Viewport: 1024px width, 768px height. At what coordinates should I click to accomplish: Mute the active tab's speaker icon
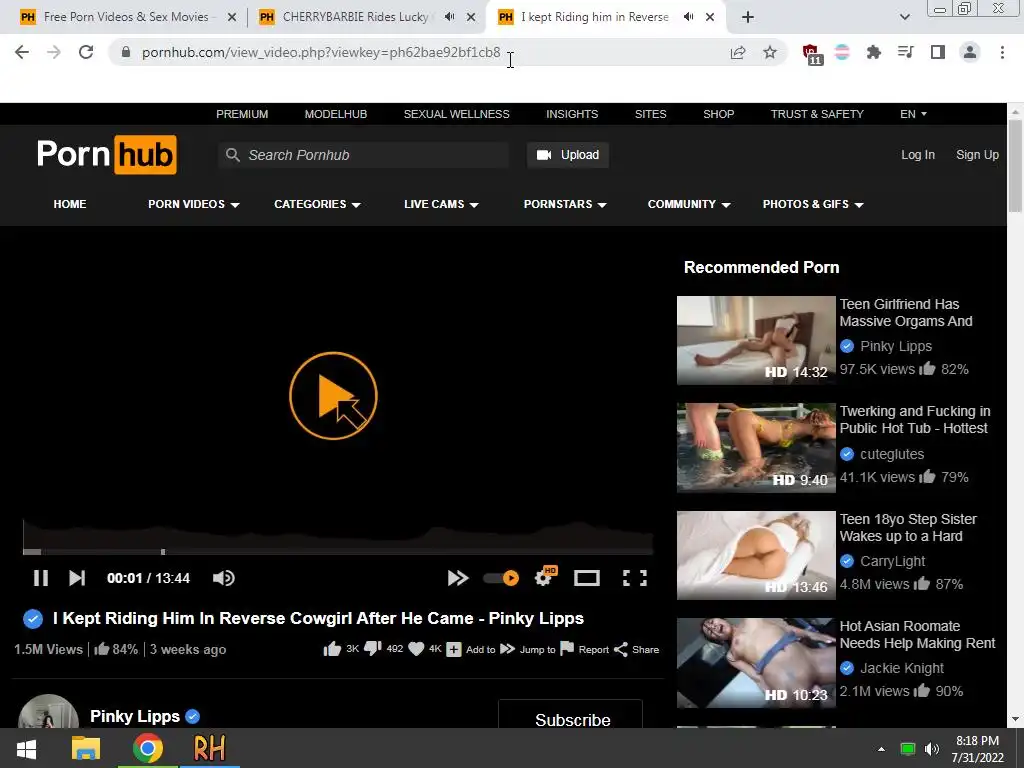pyautogui.click(x=688, y=17)
